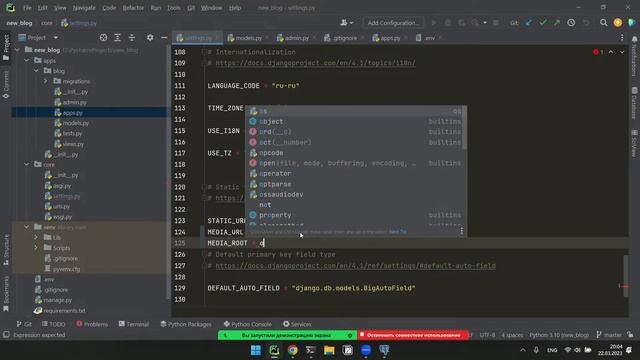Open the default-auto-field documentation link
Screen dimensions: 640x360
[355, 266]
